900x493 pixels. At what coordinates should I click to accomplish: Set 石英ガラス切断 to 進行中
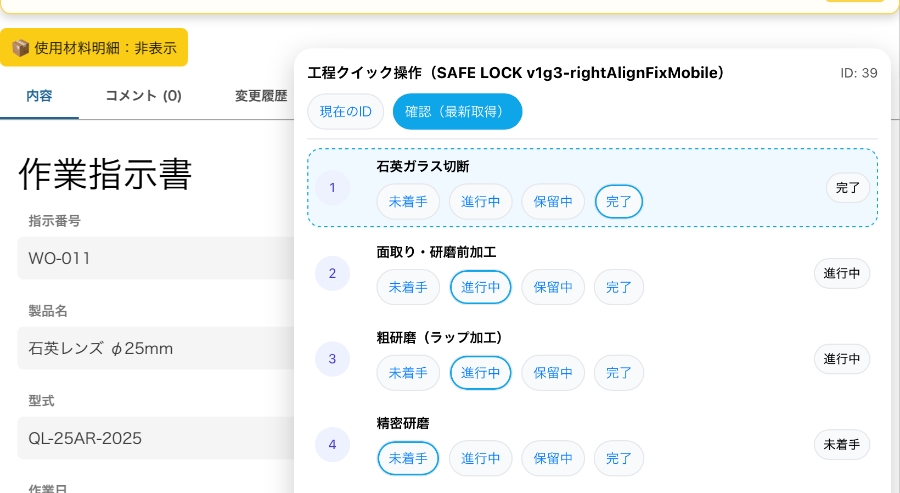(480, 202)
